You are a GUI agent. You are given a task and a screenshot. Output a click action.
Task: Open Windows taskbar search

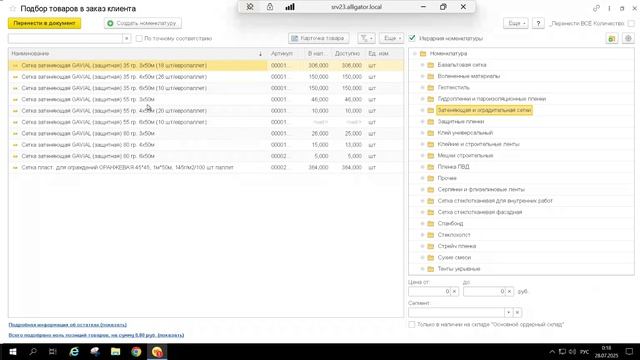coord(33,352)
